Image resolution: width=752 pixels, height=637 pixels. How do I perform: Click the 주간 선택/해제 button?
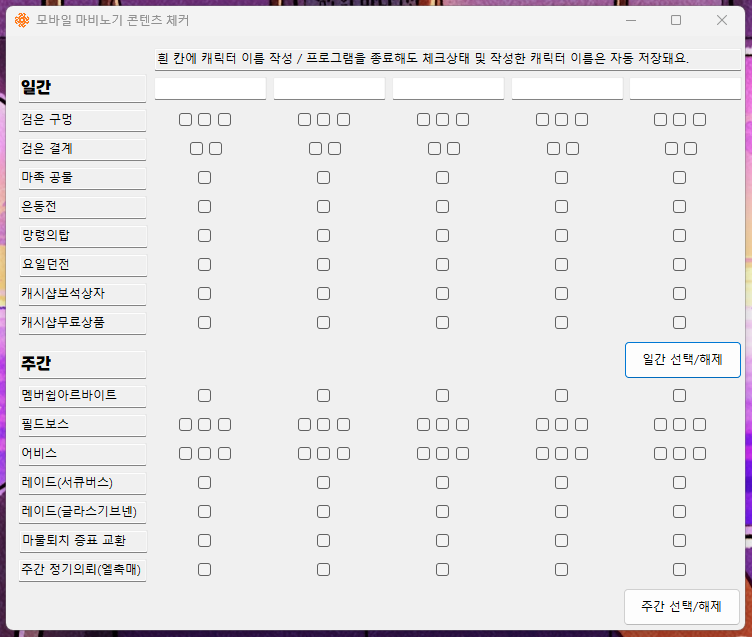pyautogui.click(x=682, y=607)
